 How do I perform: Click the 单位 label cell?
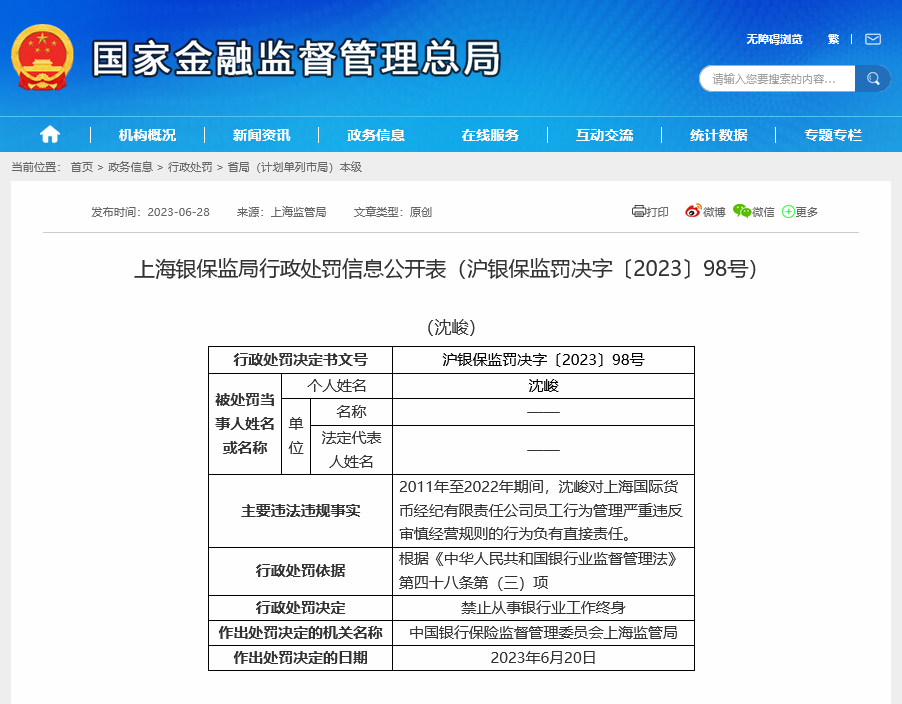pos(296,437)
